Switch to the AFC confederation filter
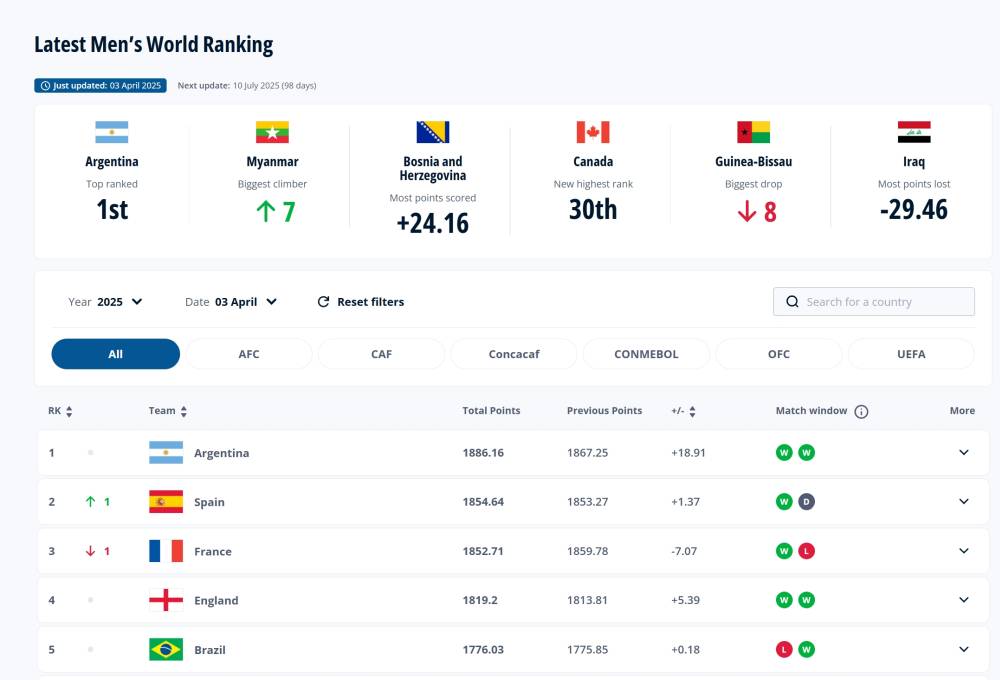Viewport: 1000px width, 680px height. point(249,354)
